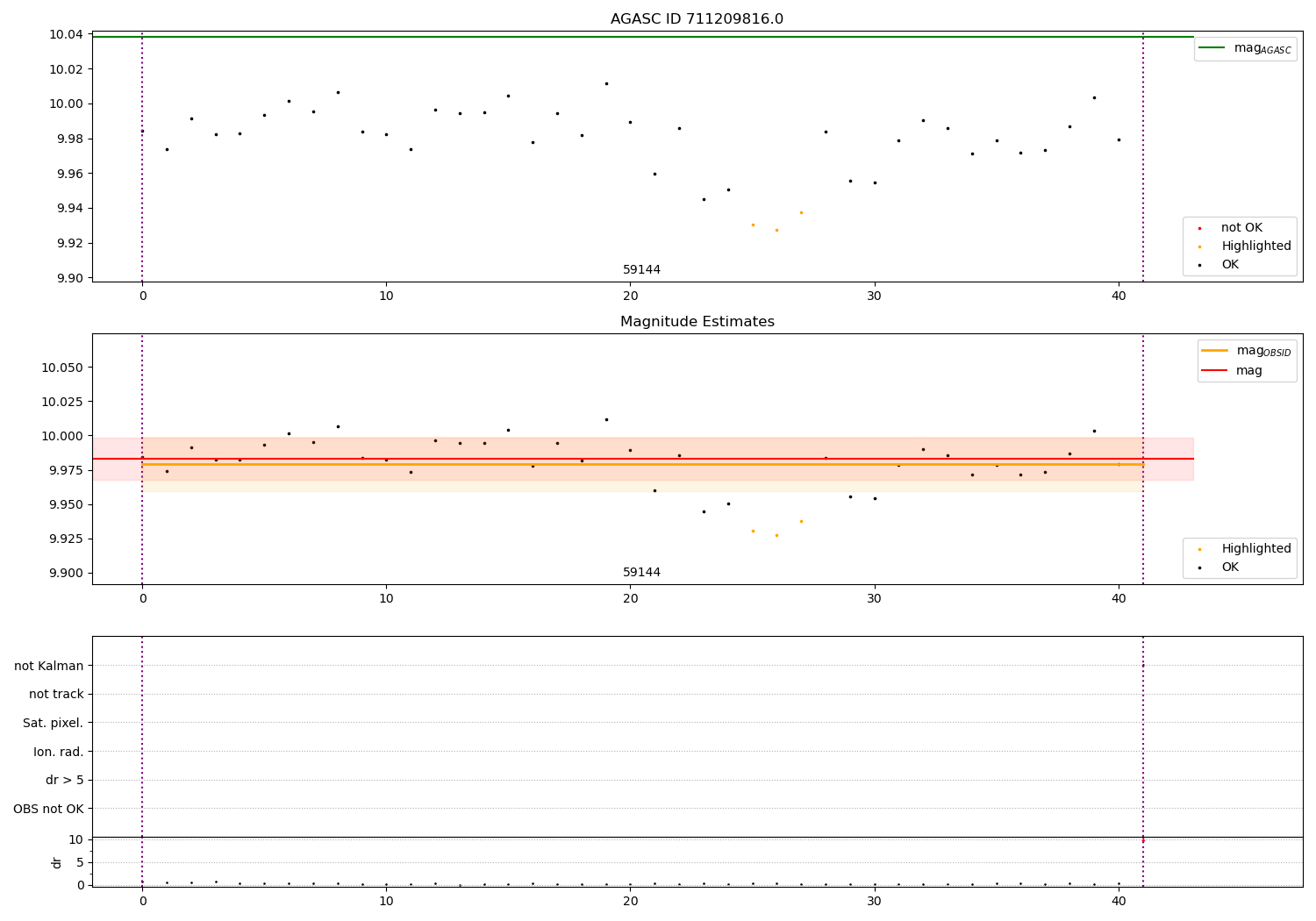Viewport: 1316px width, 921px height.
Task: Click the red data point in dr plot
Action: (x=1142, y=840)
